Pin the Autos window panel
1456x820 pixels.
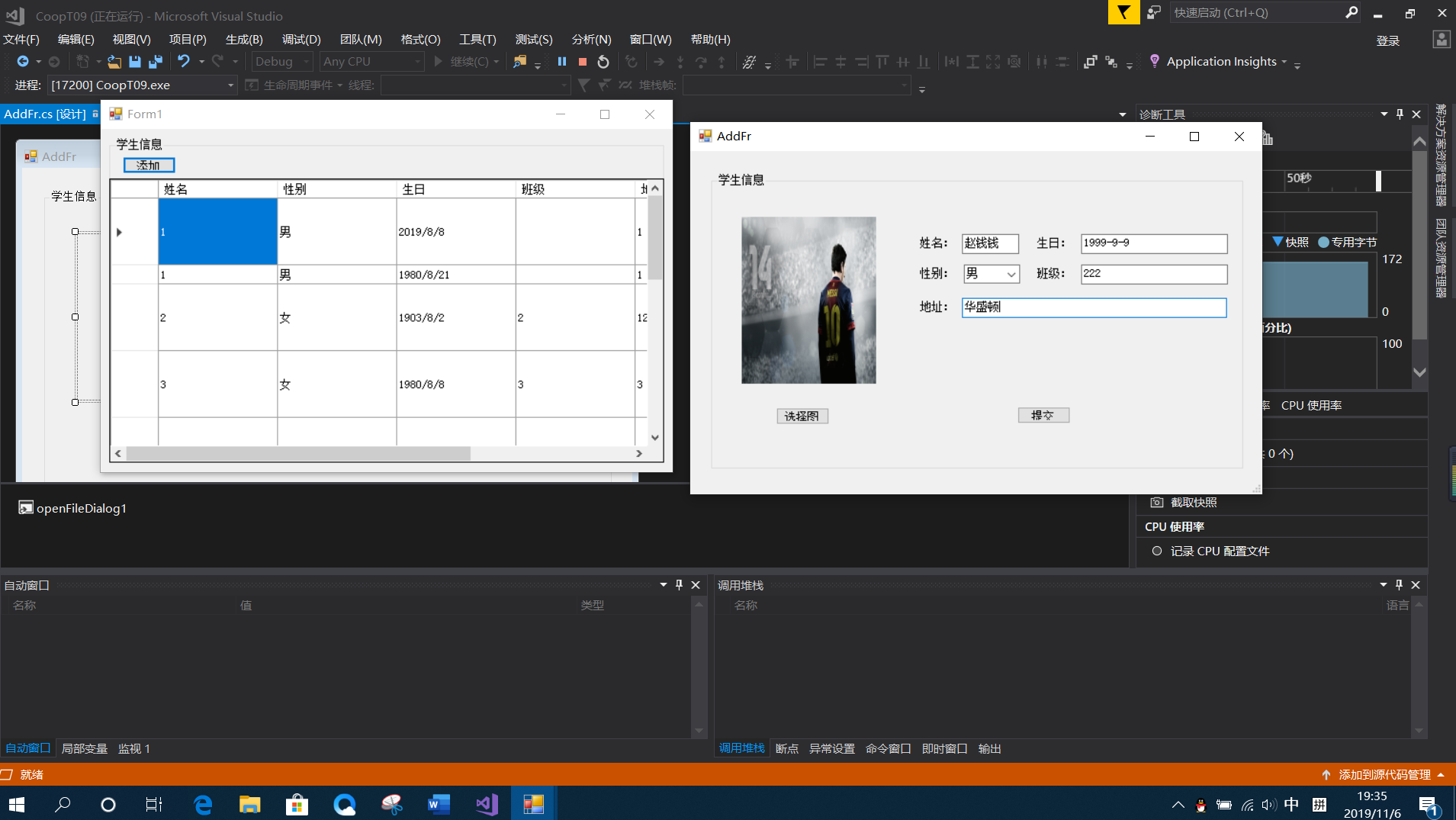tap(679, 585)
